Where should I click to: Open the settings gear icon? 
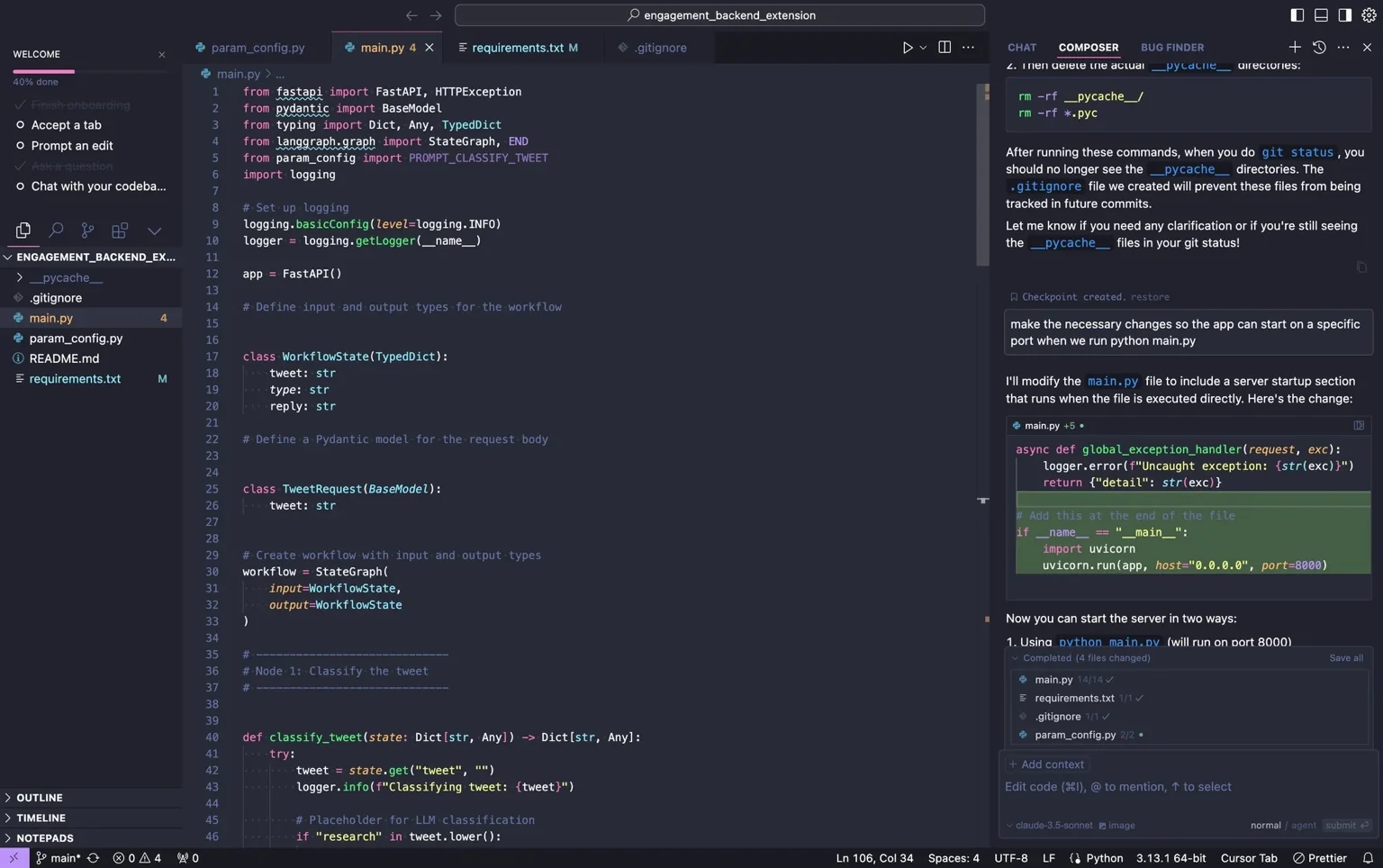click(1369, 14)
